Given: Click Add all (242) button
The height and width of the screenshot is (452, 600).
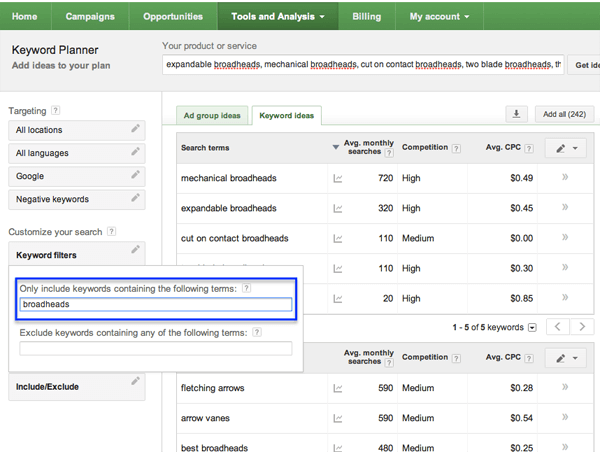Looking at the screenshot, I should point(564,114).
